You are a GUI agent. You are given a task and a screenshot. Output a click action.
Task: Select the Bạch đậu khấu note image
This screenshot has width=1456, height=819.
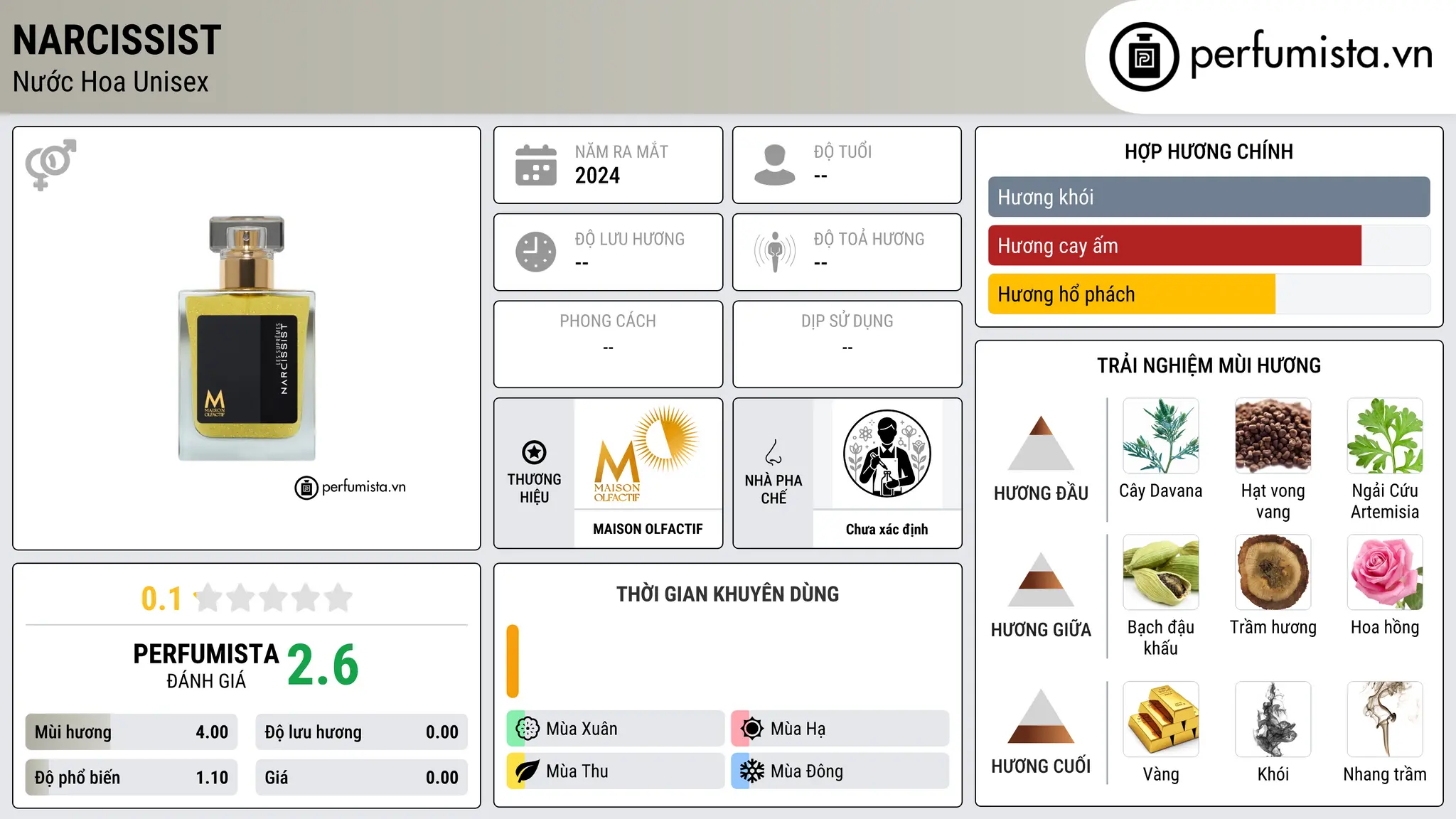point(1161,572)
